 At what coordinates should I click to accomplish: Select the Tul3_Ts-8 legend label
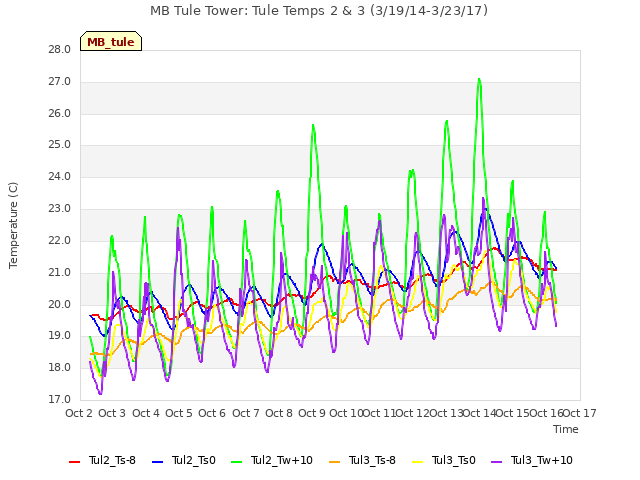pos(372,460)
